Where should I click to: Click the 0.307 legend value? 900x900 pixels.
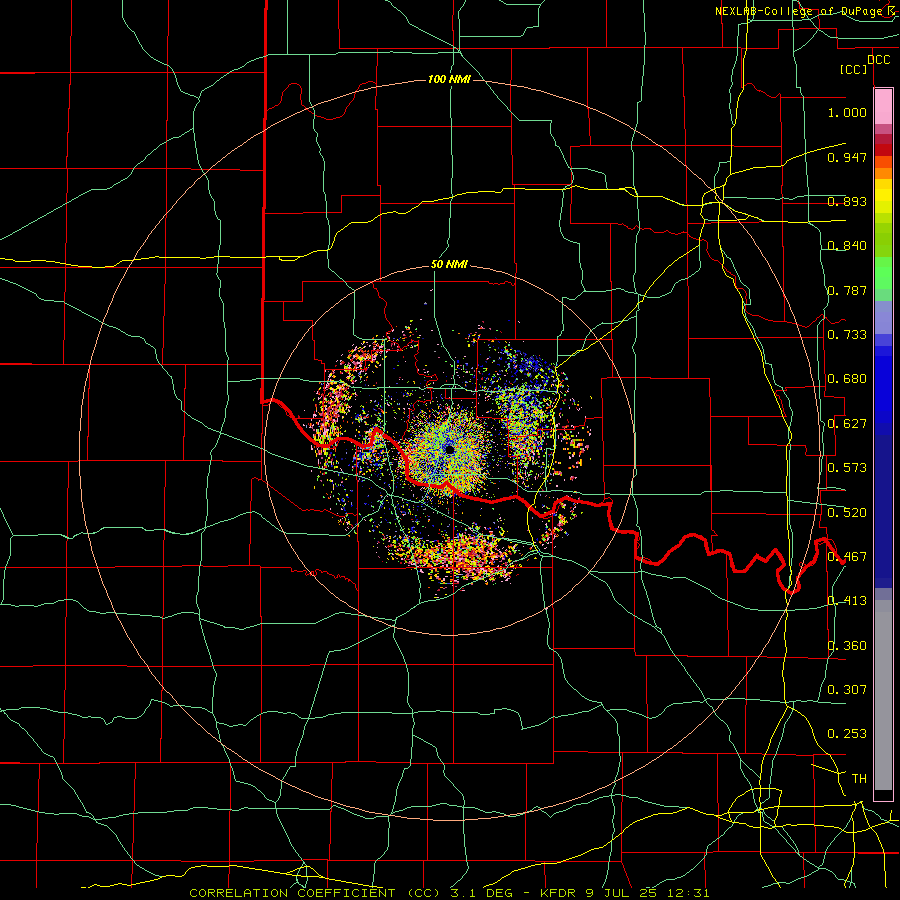[847, 690]
